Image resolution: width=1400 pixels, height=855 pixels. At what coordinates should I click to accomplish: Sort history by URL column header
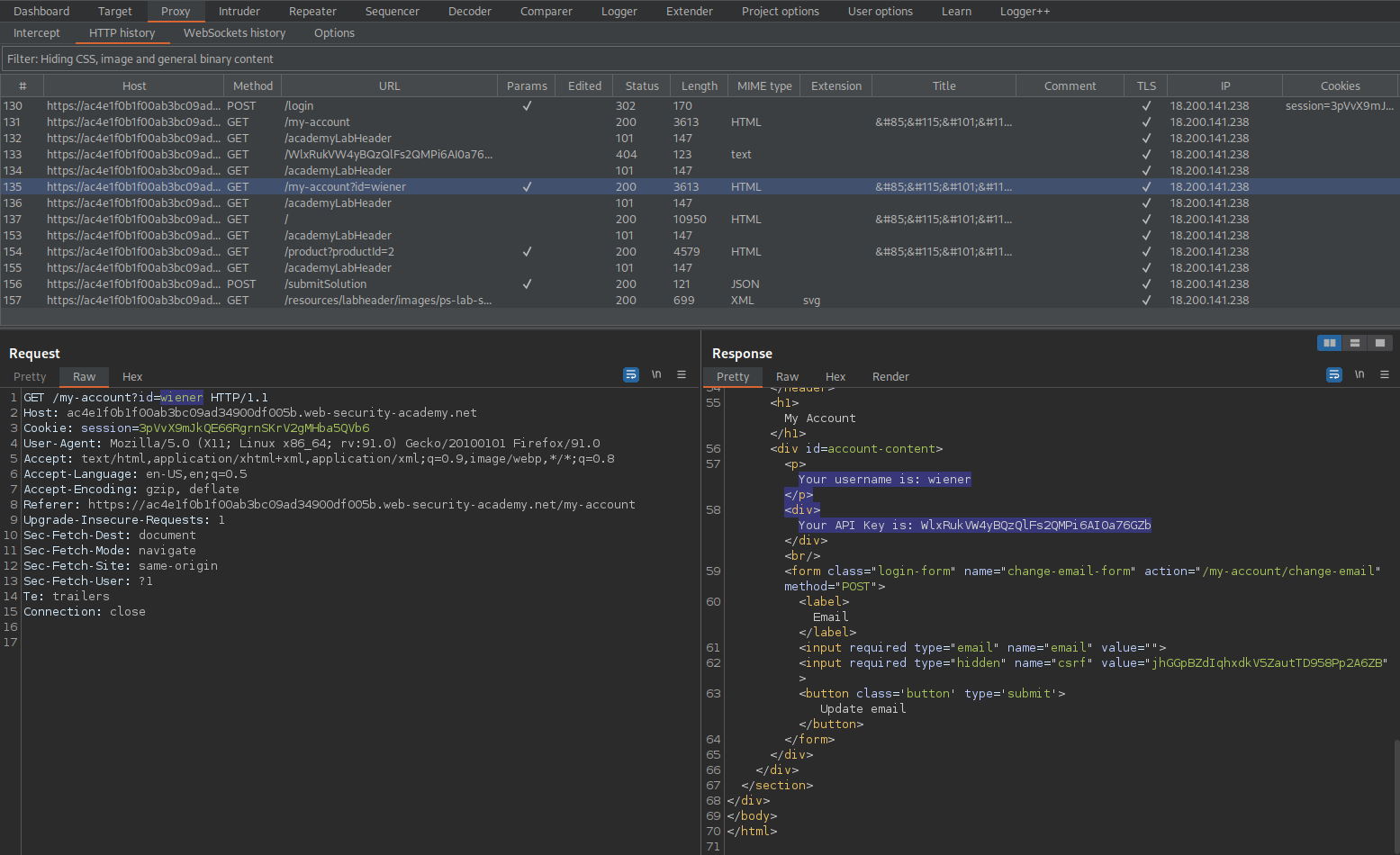click(389, 86)
